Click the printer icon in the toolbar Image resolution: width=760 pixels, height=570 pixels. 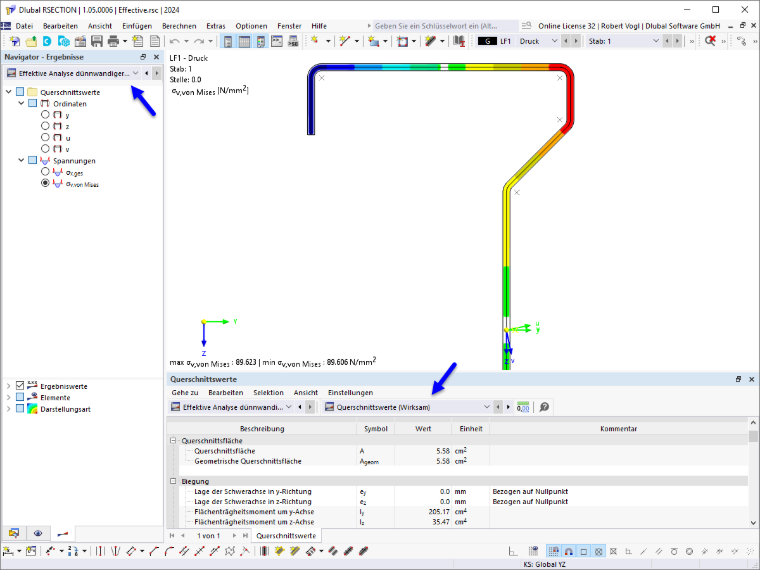[x=113, y=41]
